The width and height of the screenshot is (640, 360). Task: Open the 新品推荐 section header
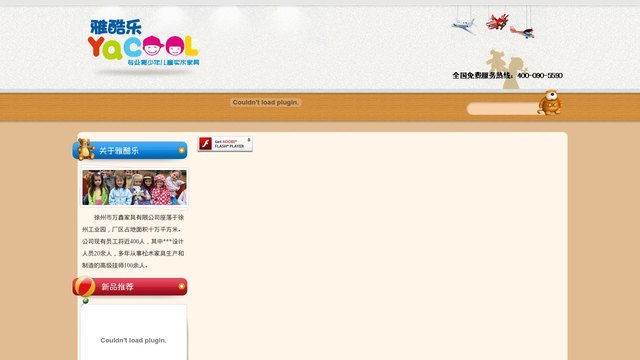(x=130, y=287)
